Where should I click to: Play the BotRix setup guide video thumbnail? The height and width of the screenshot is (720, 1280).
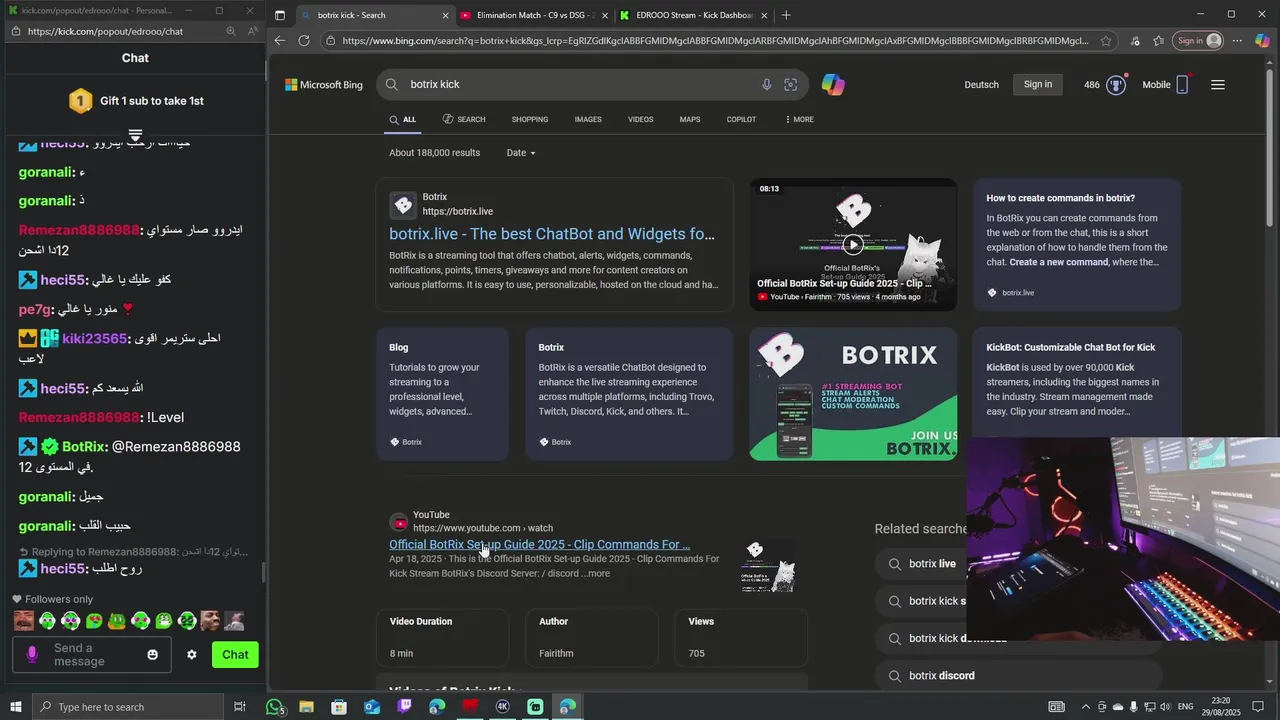point(853,244)
